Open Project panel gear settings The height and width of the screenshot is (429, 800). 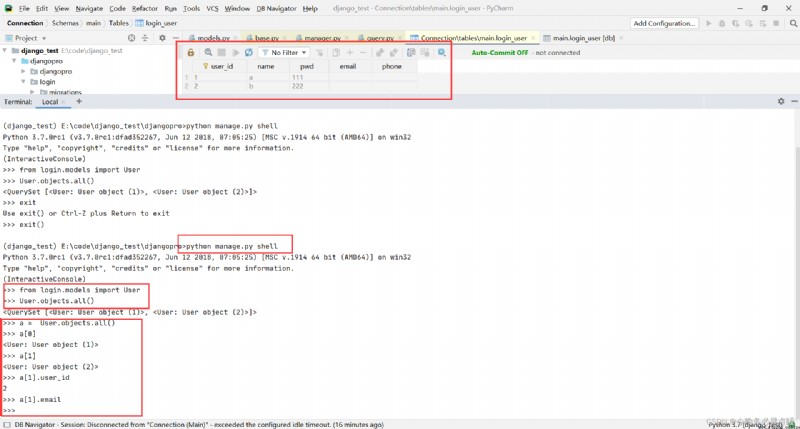(x=162, y=38)
